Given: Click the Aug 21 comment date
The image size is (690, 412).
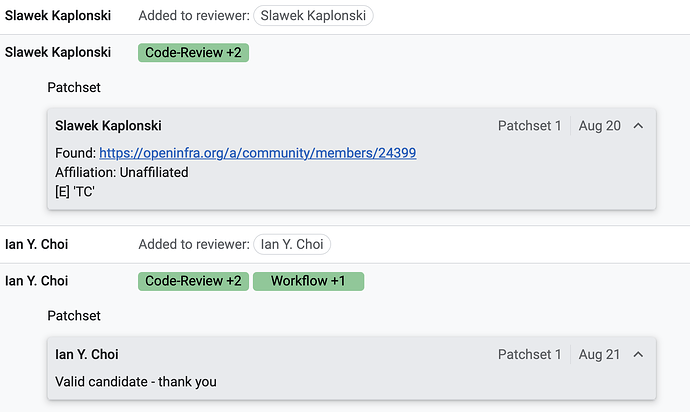Looking at the screenshot, I should coord(599,354).
